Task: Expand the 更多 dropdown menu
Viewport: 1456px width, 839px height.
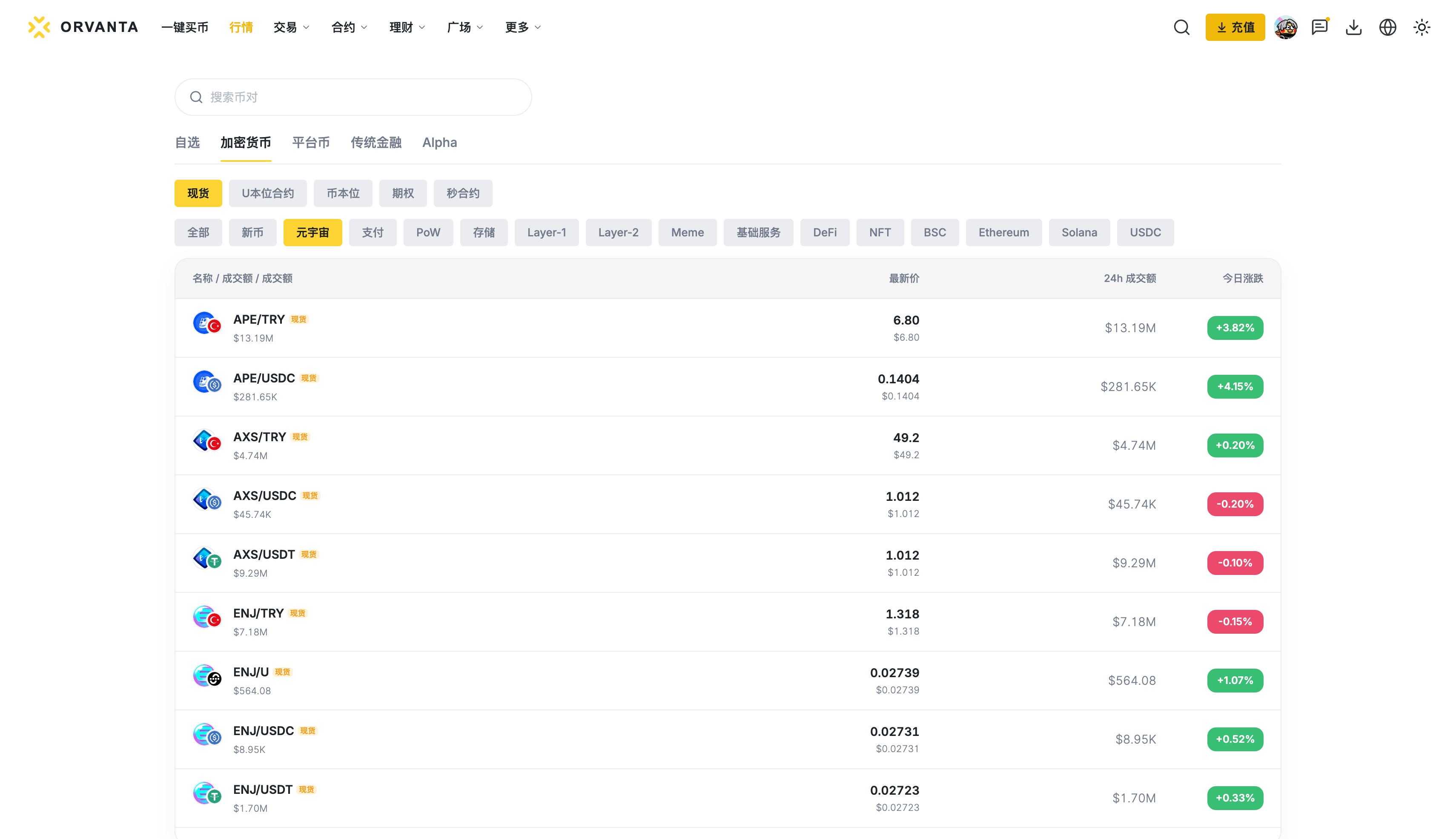Action: (x=523, y=27)
